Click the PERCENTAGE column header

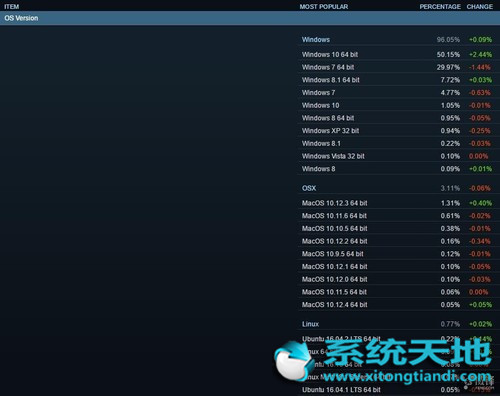tap(440, 7)
